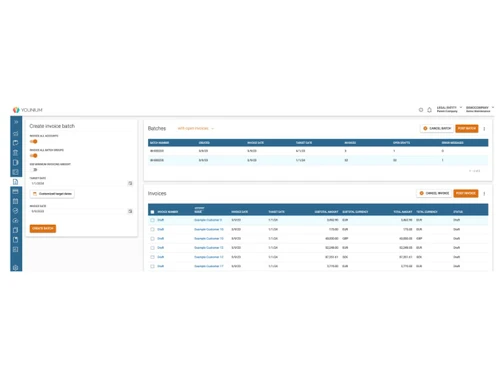Check the box for Example Customer 9 invoice
The height and width of the screenshot is (375, 500).
point(152,220)
